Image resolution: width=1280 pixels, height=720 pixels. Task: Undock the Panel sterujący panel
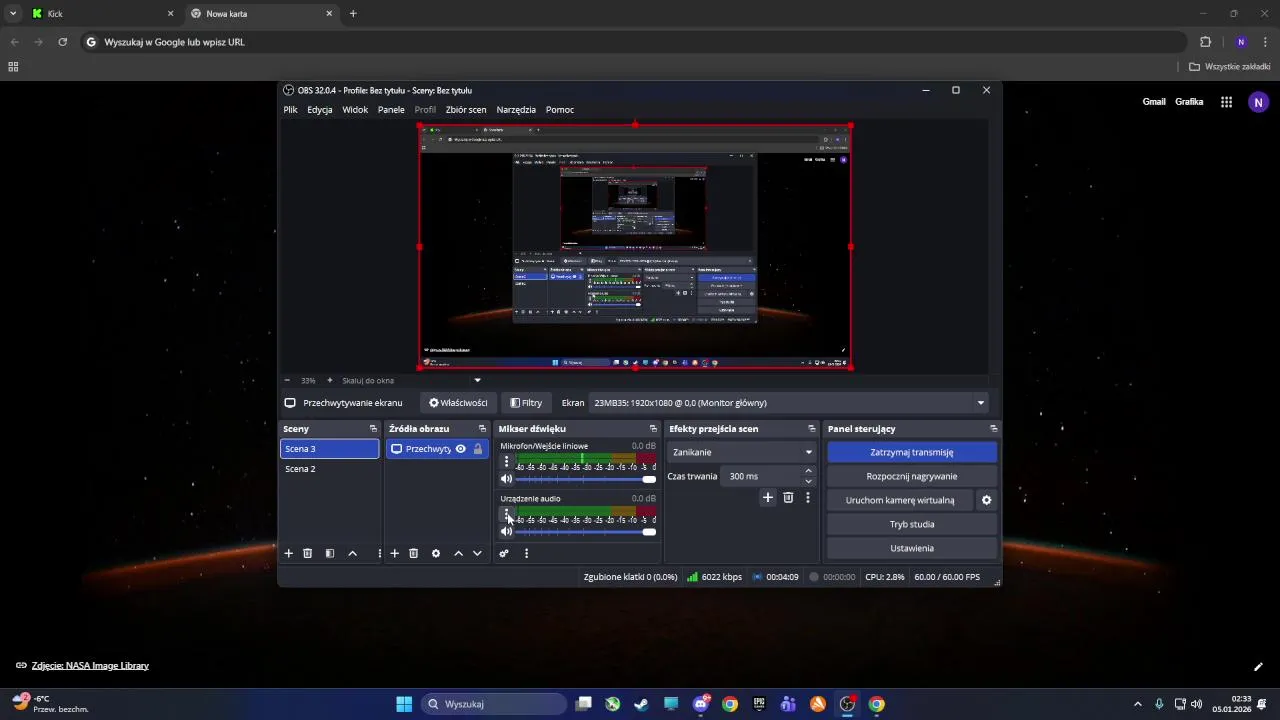coord(993,429)
